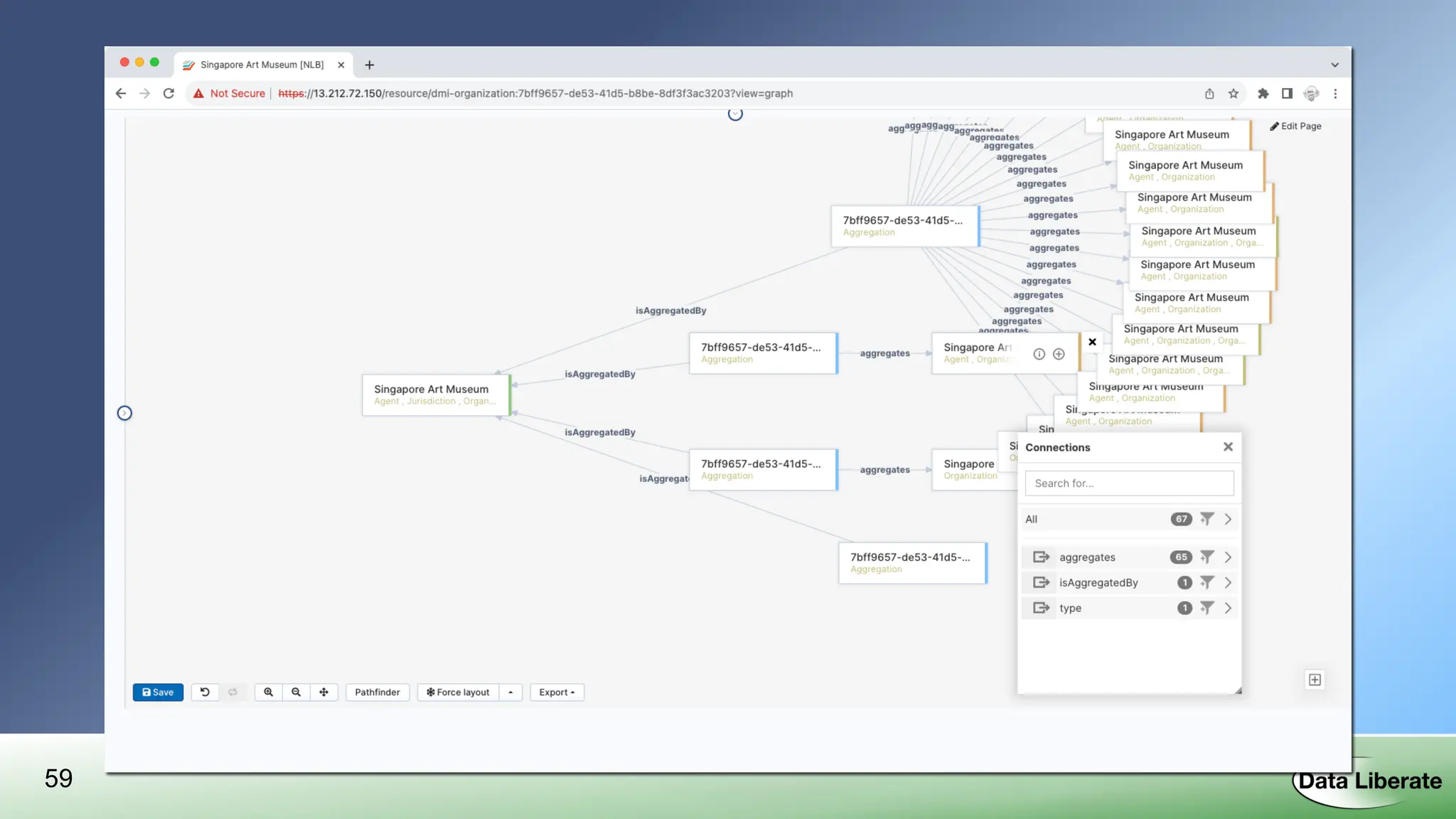1456x819 pixels.
Task: Select the Singapore Art Museum browser tab
Action: (x=262, y=65)
